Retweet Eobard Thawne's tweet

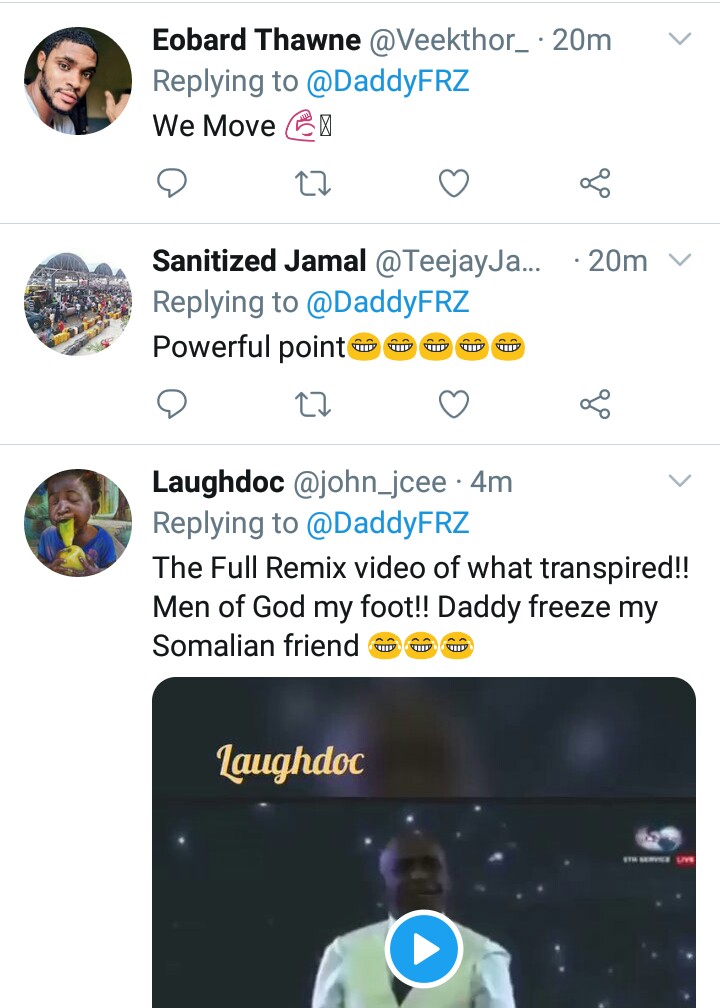(x=314, y=183)
